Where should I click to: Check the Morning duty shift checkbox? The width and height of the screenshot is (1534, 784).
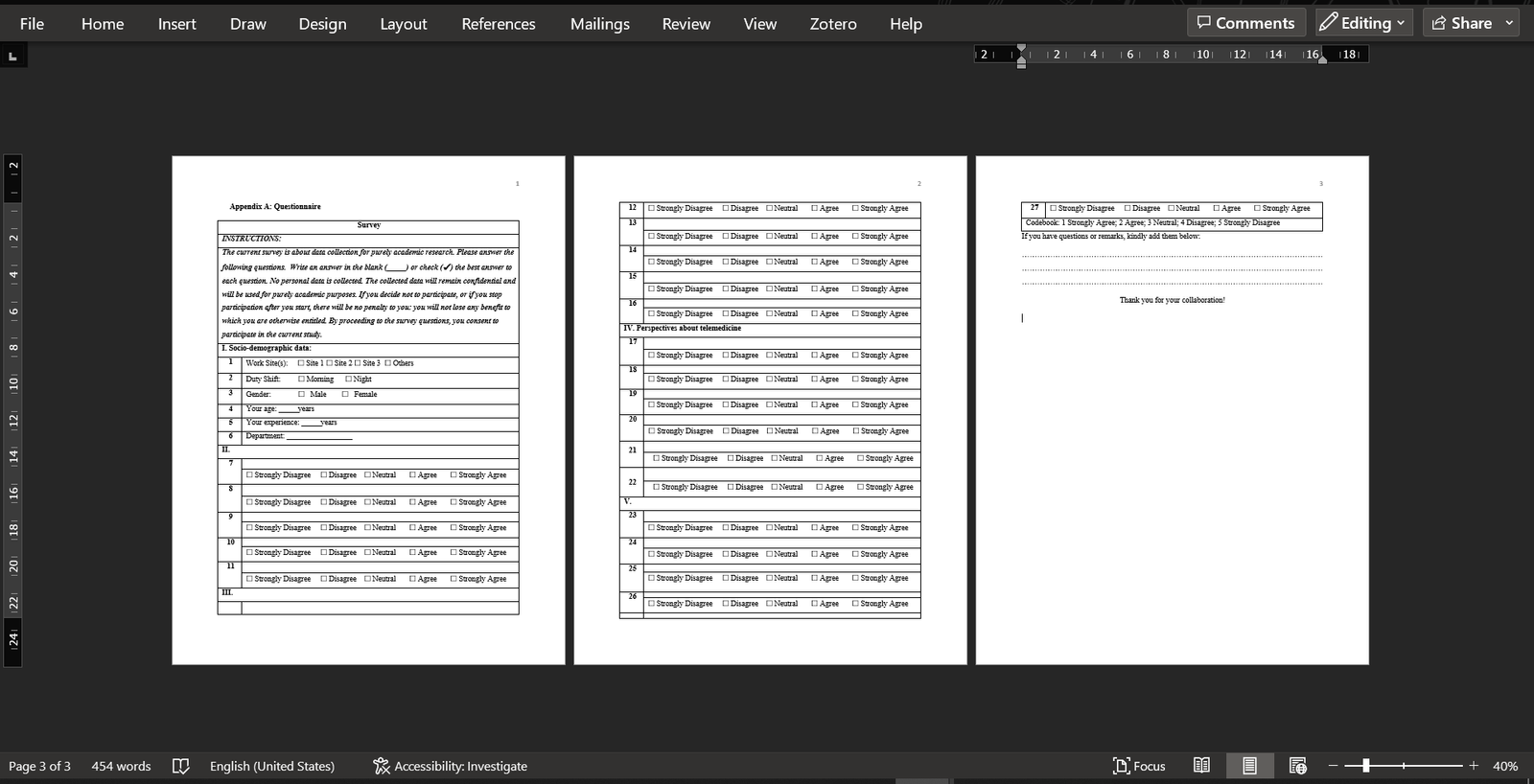coord(301,379)
